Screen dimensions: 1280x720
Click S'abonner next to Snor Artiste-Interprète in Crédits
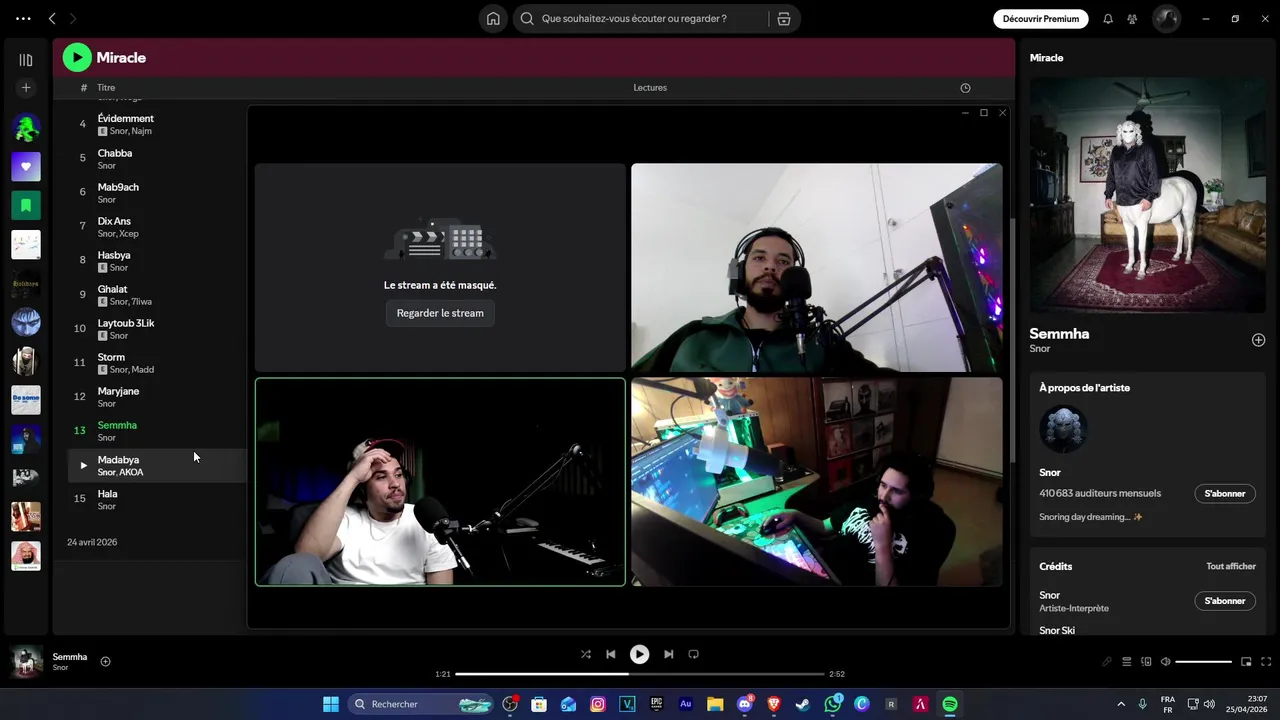pos(1225,601)
